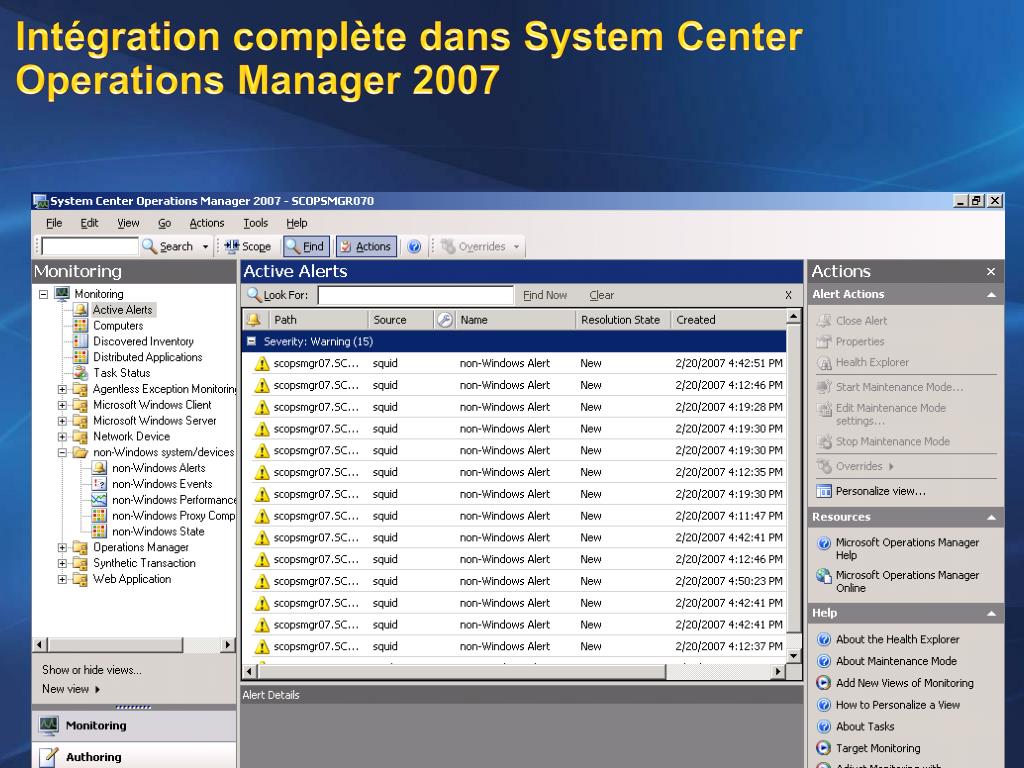Collapse the 'Severity: Warning (15)' group
The height and width of the screenshot is (768, 1024).
(x=251, y=341)
